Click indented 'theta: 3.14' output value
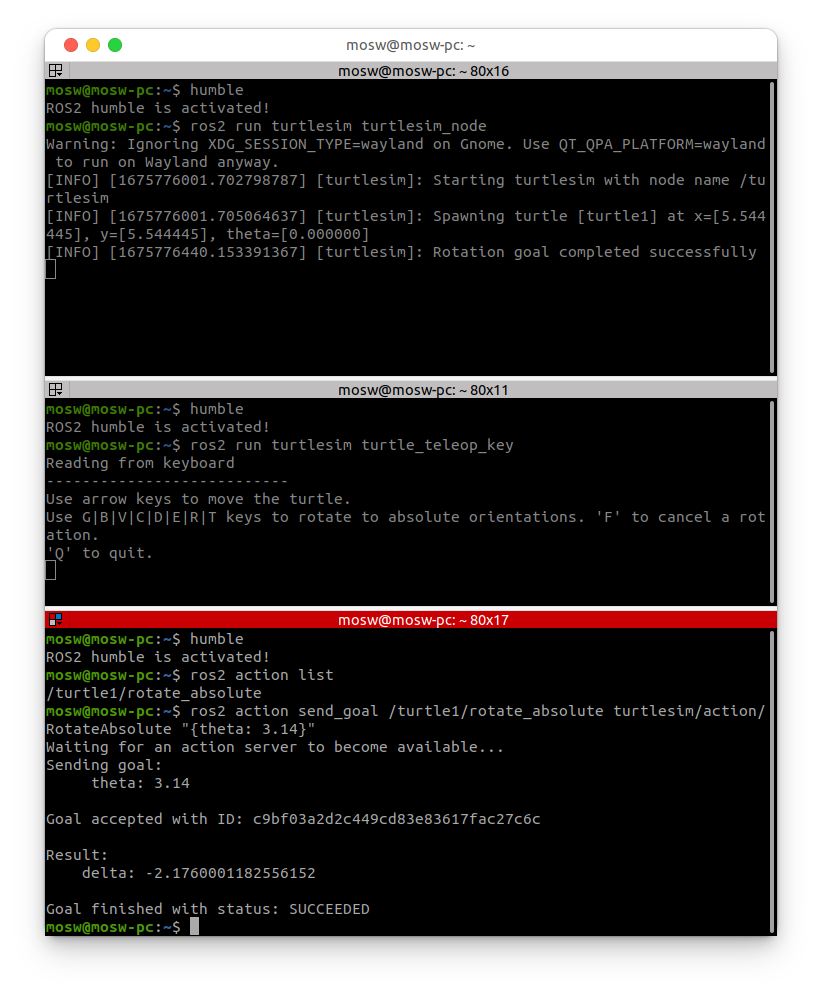The image size is (822, 997). pyautogui.click(x=140, y=783)
